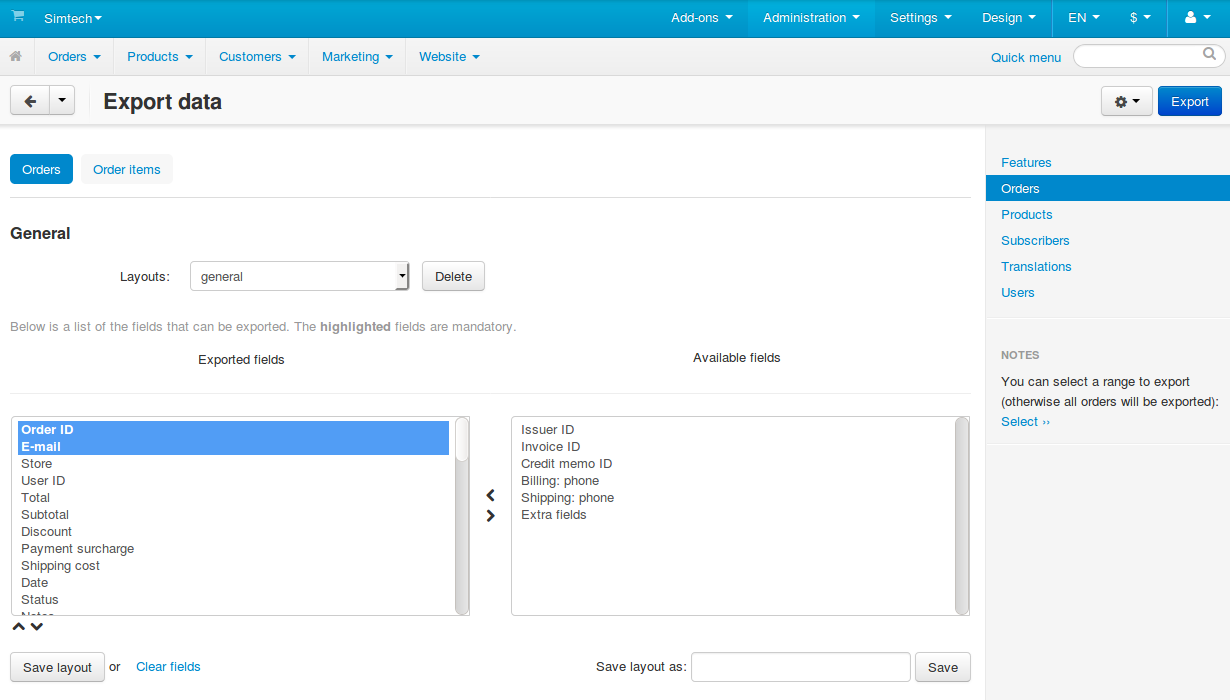
Task: Move field up with up chevron
Action: [19, 627]
